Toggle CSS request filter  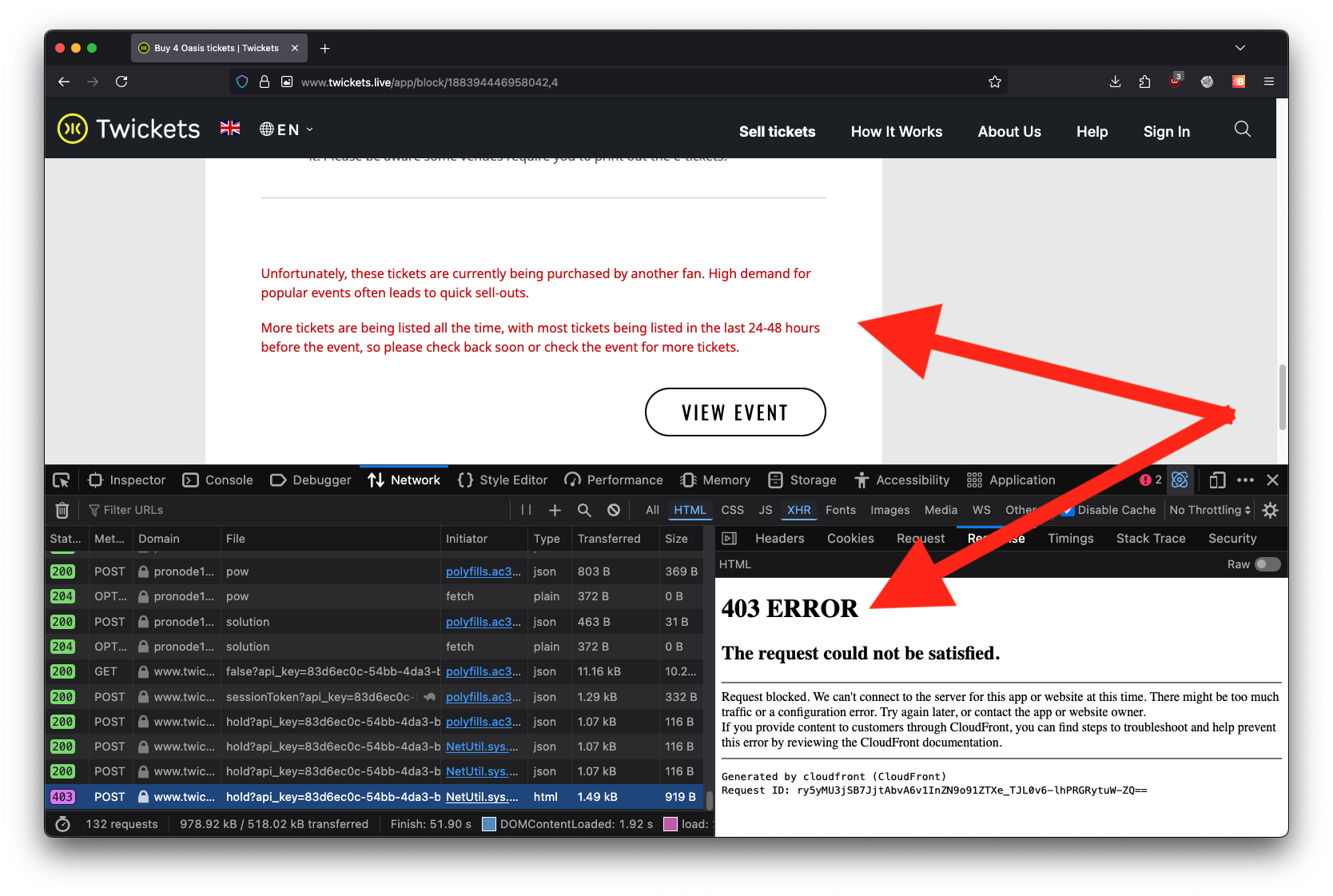pos(732,510)
